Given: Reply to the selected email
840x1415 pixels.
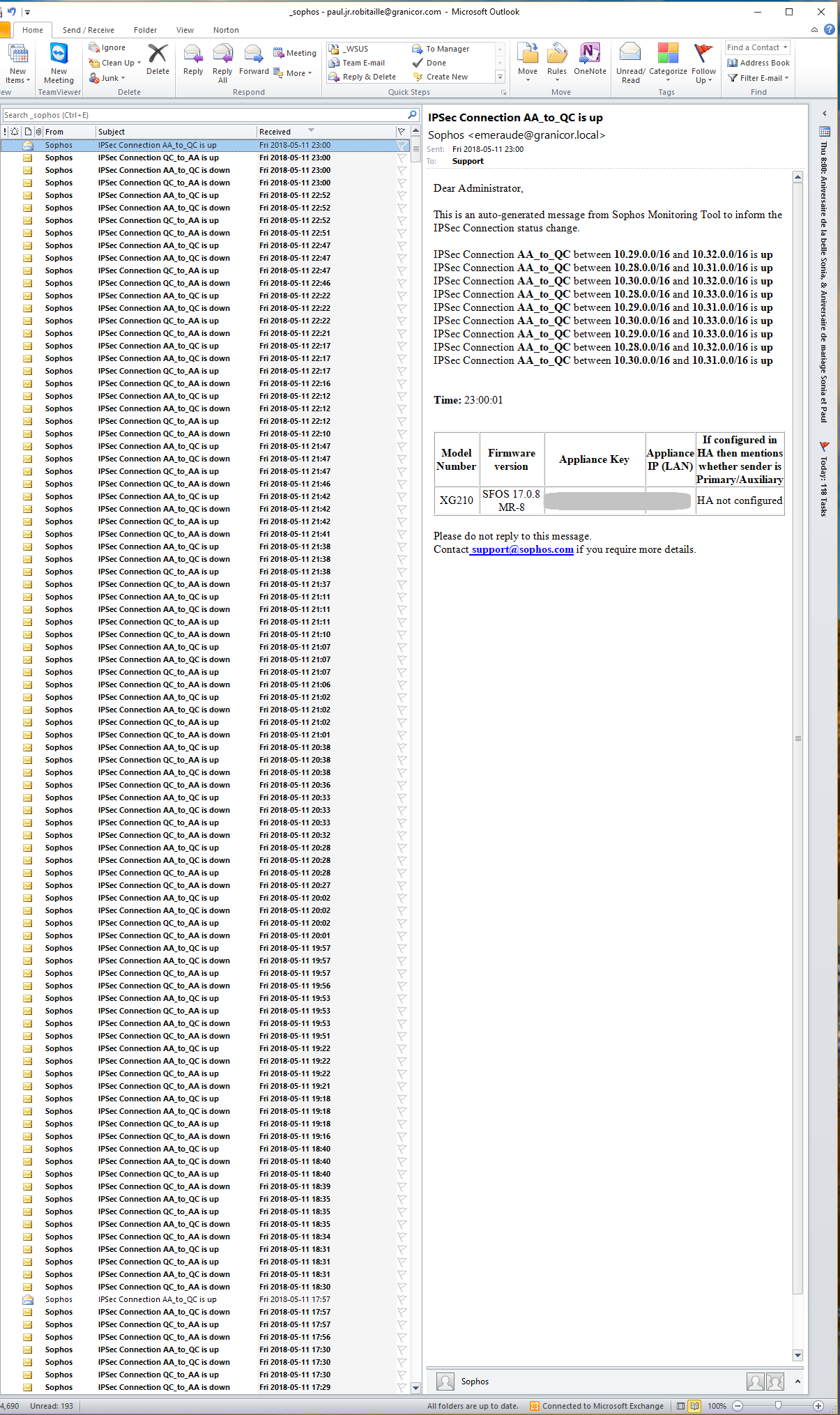Looking at the screenshot, I should [x=193, y=59].
